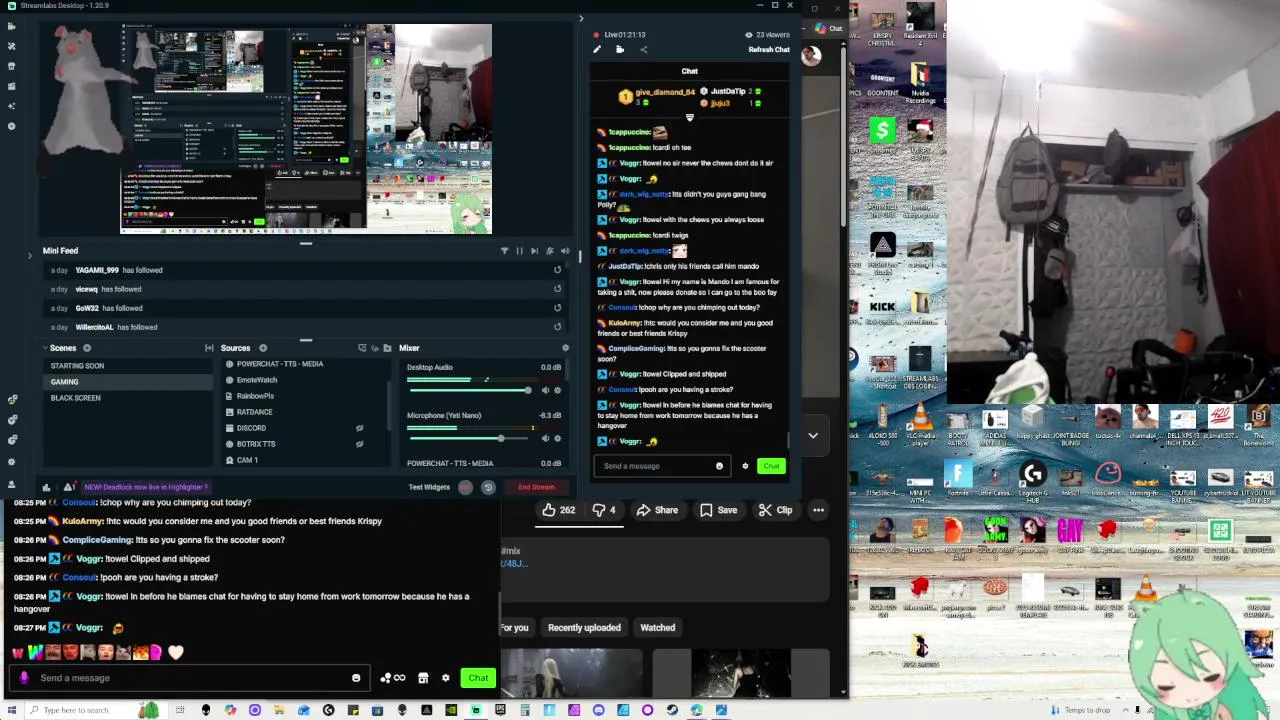Open emoji picker in Streamlabs chat input
1280x720 pixels.
(x=719, y=466)
